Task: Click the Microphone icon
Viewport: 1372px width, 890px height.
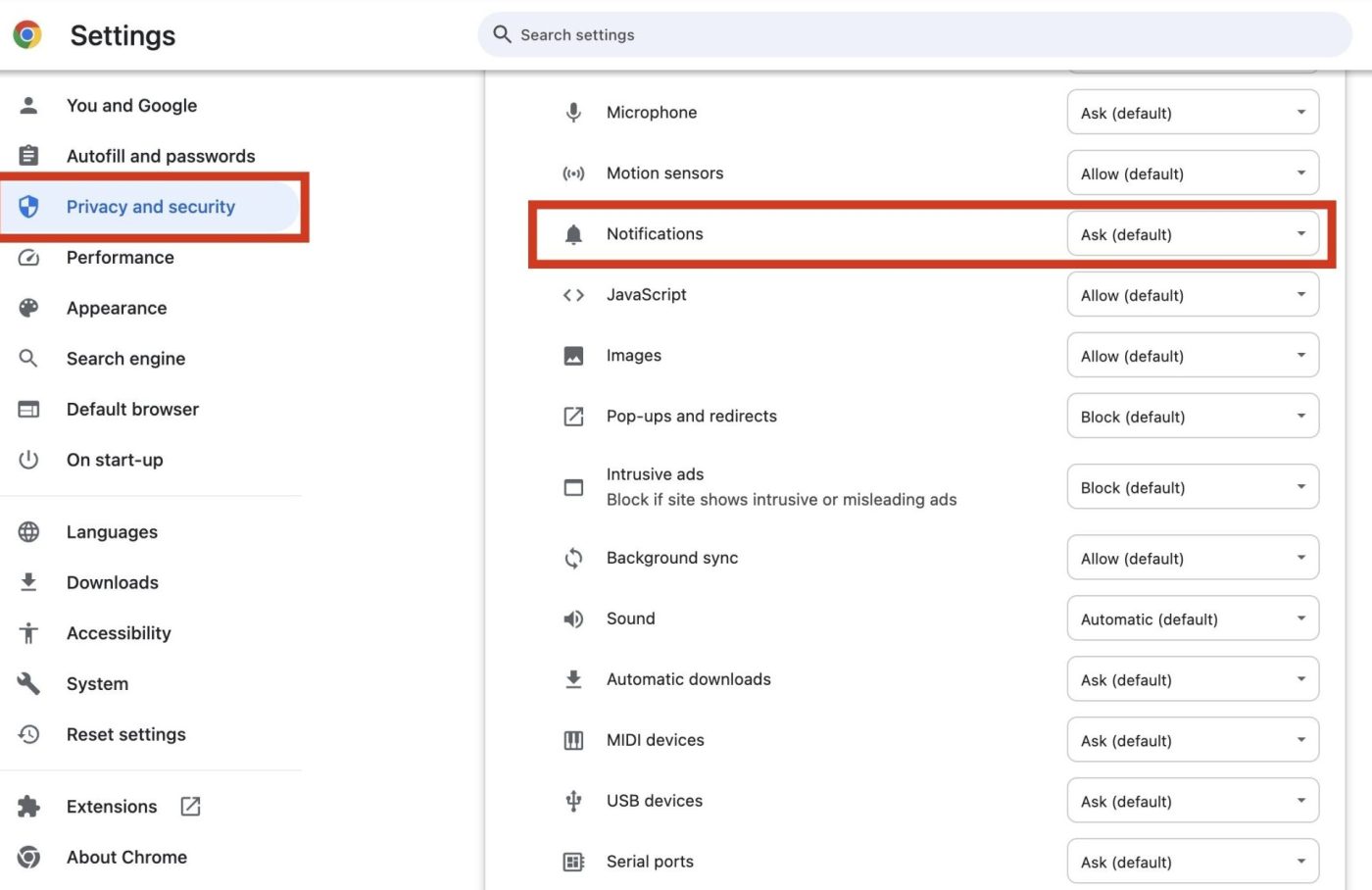Action: (573, 112)
